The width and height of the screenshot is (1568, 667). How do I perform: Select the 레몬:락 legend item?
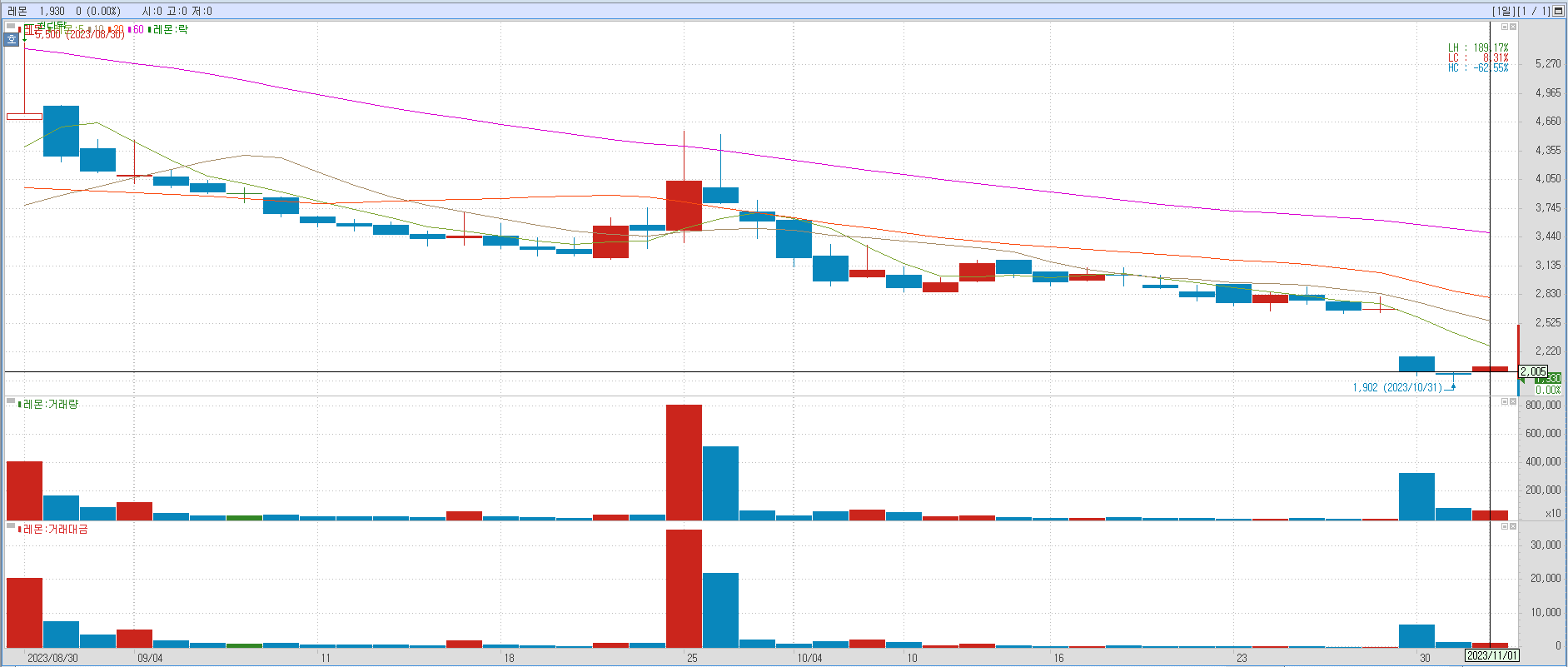pyautogui.click(x=170, y=29)
